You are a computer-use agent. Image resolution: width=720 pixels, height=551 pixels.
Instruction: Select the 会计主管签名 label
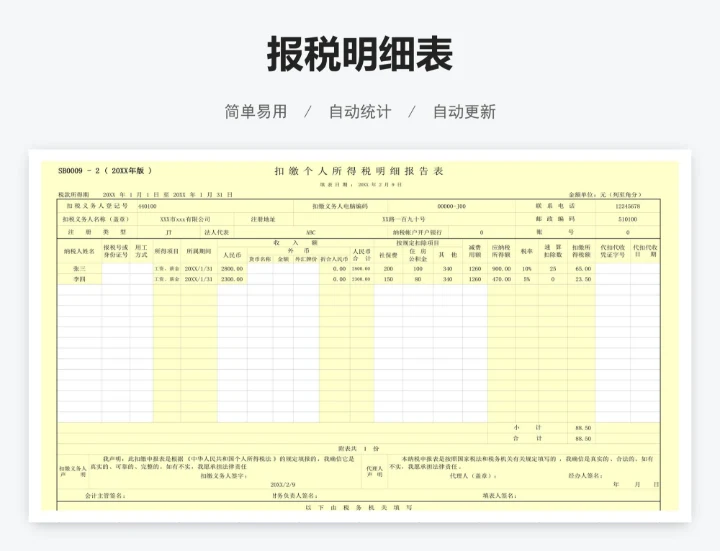coord(106,496)
